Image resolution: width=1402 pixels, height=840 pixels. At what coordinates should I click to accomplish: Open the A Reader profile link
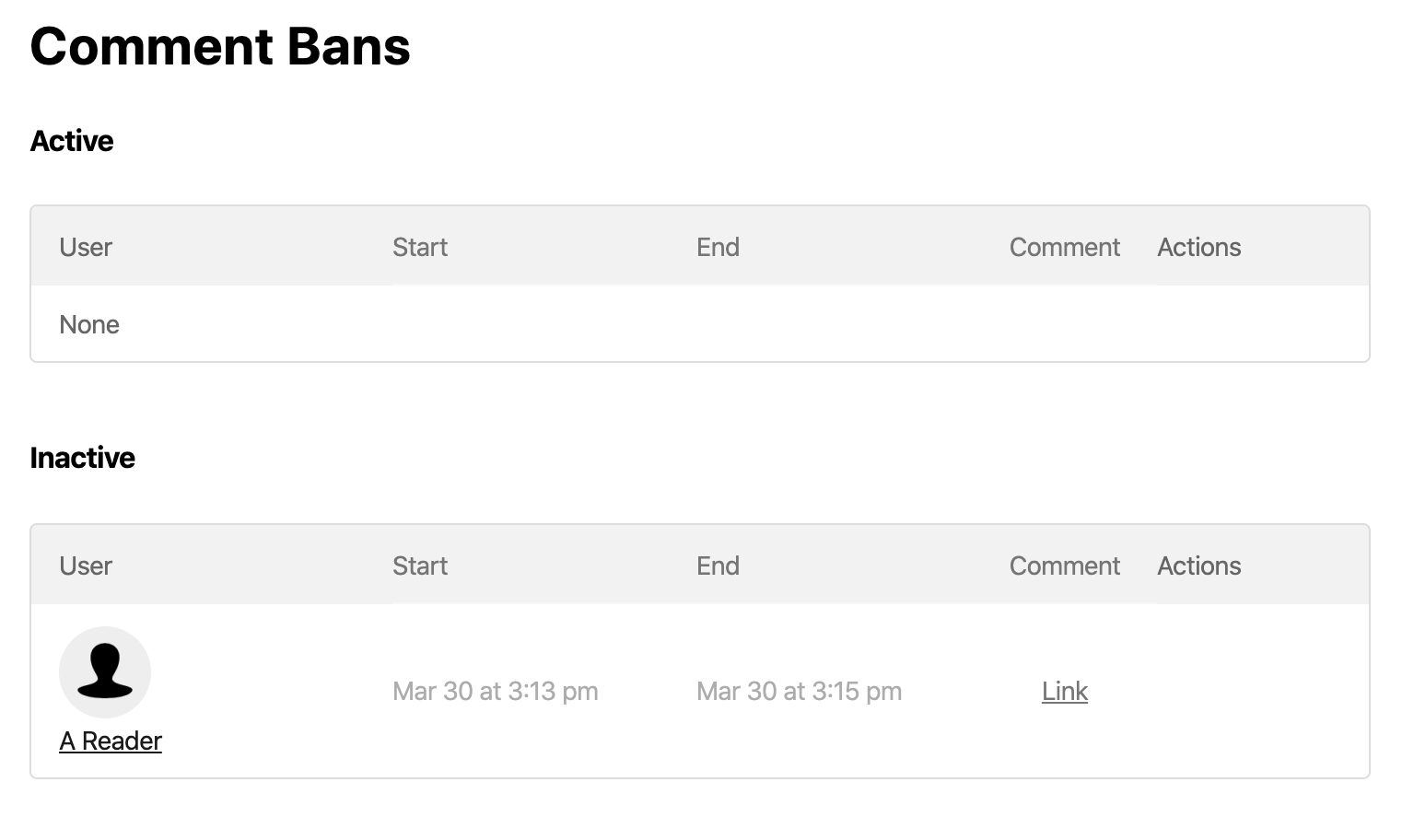coord(111,741)
